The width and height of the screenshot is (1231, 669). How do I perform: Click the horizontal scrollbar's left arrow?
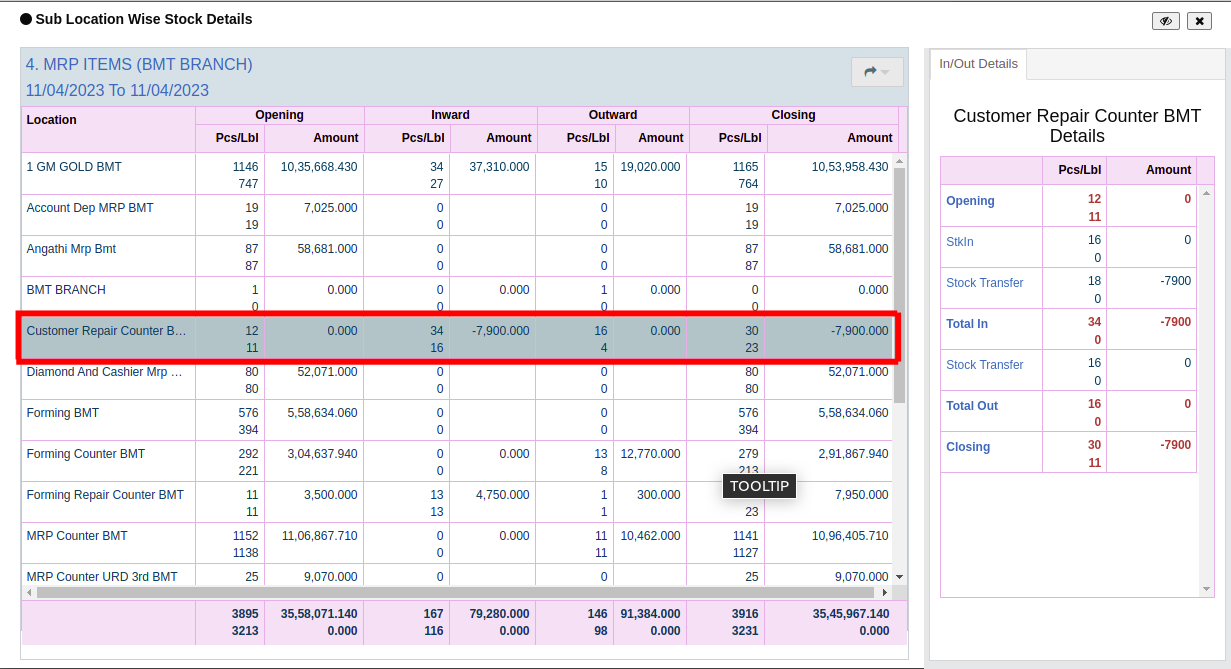tap(28, 592)
